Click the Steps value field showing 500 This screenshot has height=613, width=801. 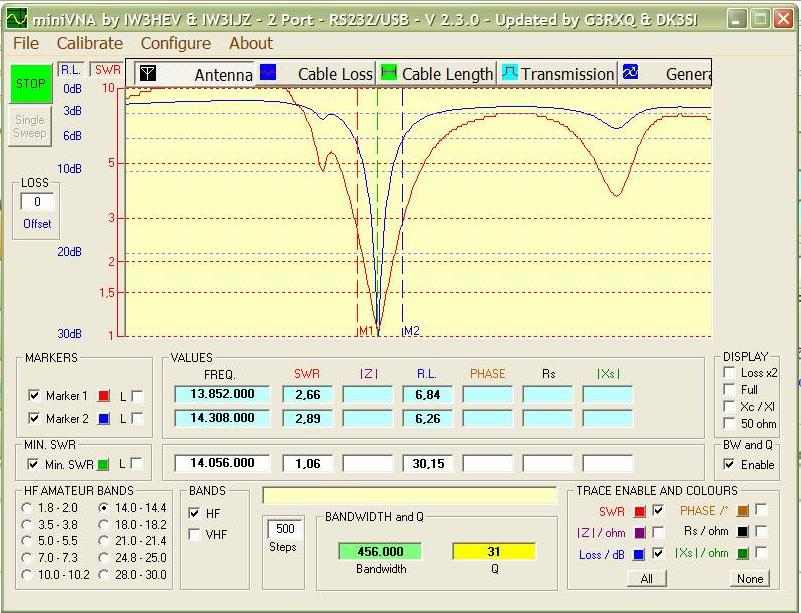coord(283,528)
